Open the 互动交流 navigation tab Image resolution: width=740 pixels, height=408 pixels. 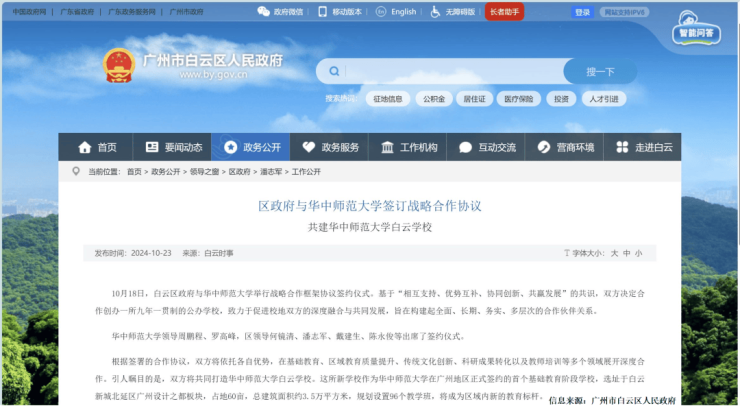point(486,147)
